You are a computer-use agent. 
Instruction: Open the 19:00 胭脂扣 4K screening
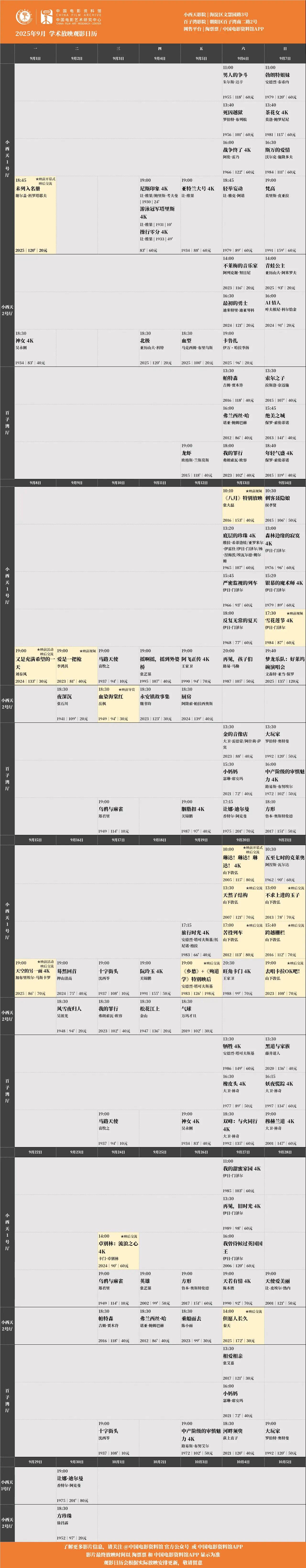tap(201, 816)
